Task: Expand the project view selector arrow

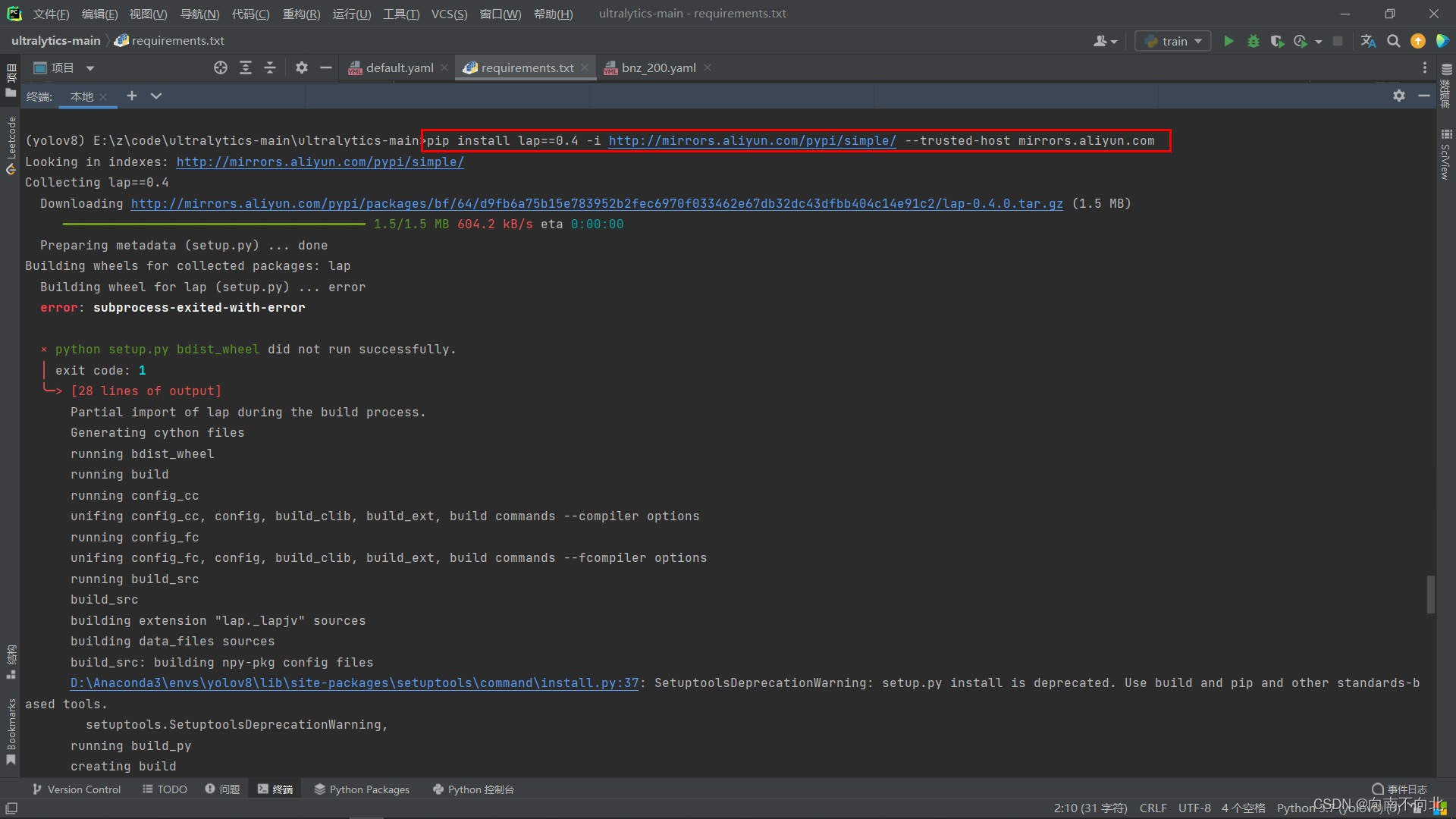Action: pos(89,68)
